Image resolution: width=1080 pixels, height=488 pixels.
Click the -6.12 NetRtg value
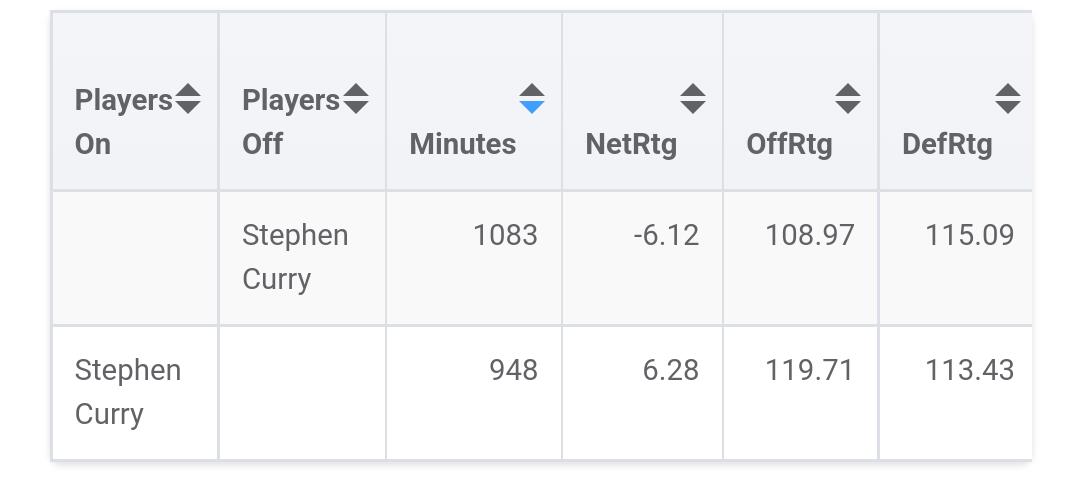point(666,236)
